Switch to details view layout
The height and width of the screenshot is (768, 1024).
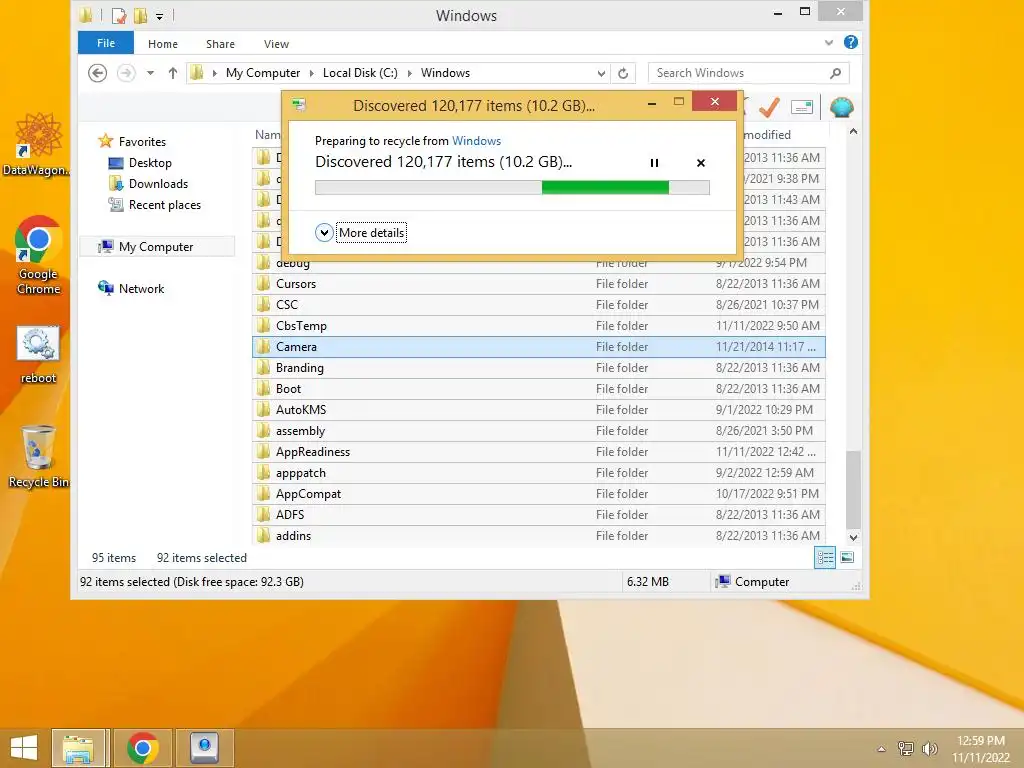click(825, 558)
